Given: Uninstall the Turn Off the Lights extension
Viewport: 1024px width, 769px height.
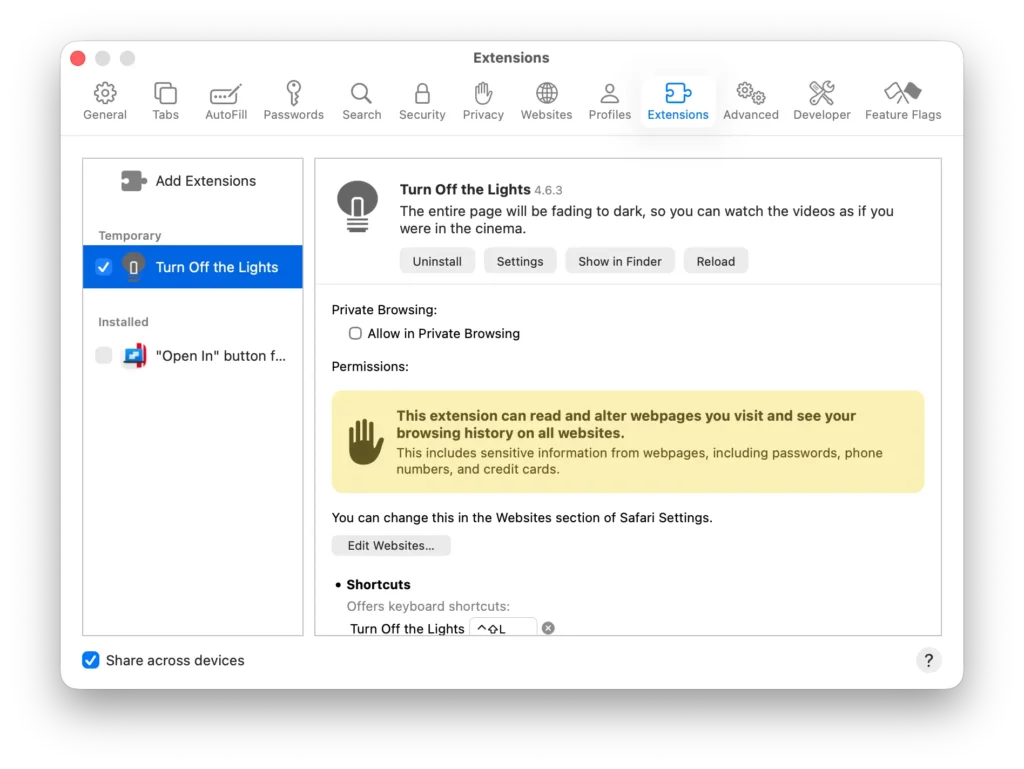Looking at the screenshot, I should click(x=437, y=260).
